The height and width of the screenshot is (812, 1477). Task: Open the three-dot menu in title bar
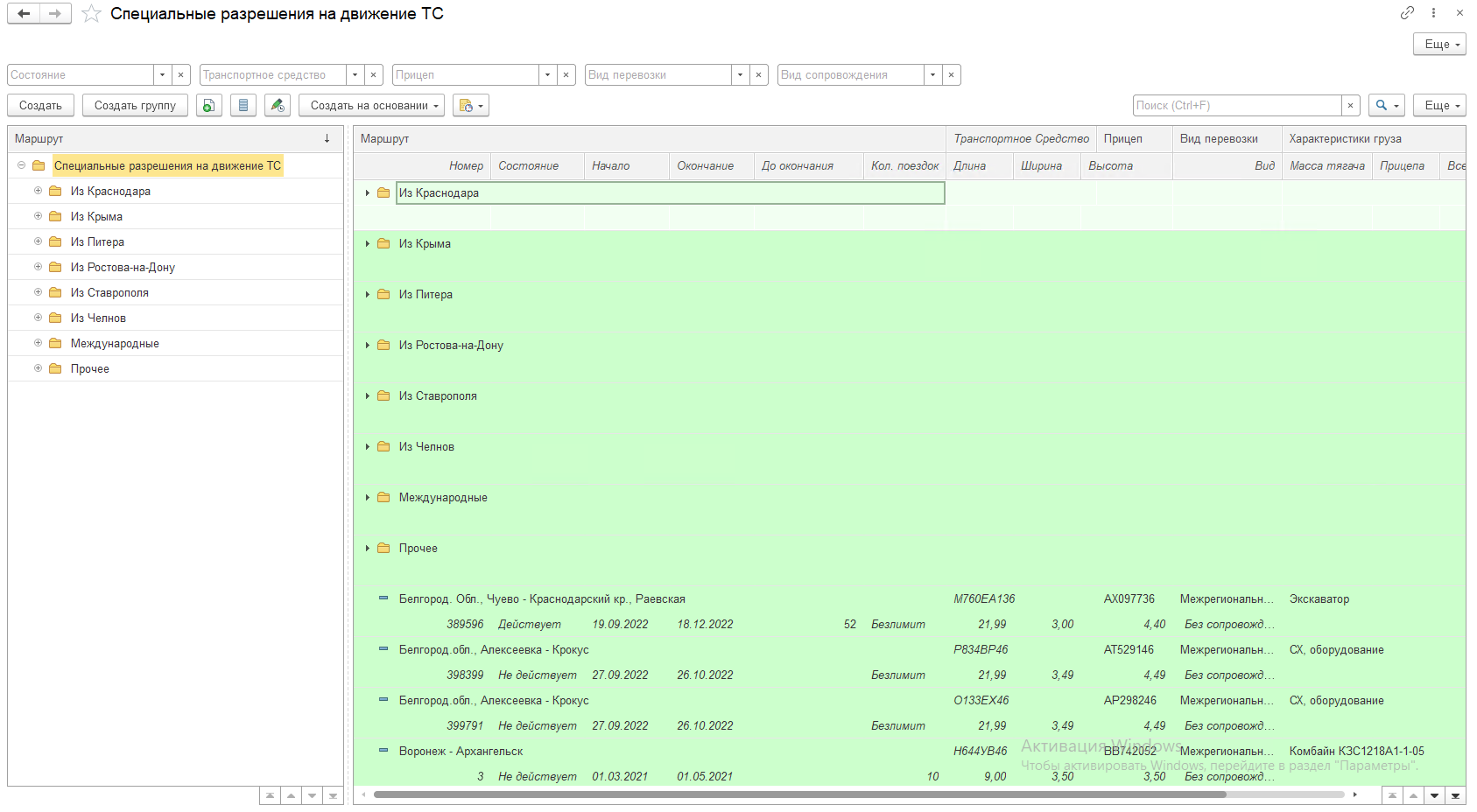point(1433,12)
